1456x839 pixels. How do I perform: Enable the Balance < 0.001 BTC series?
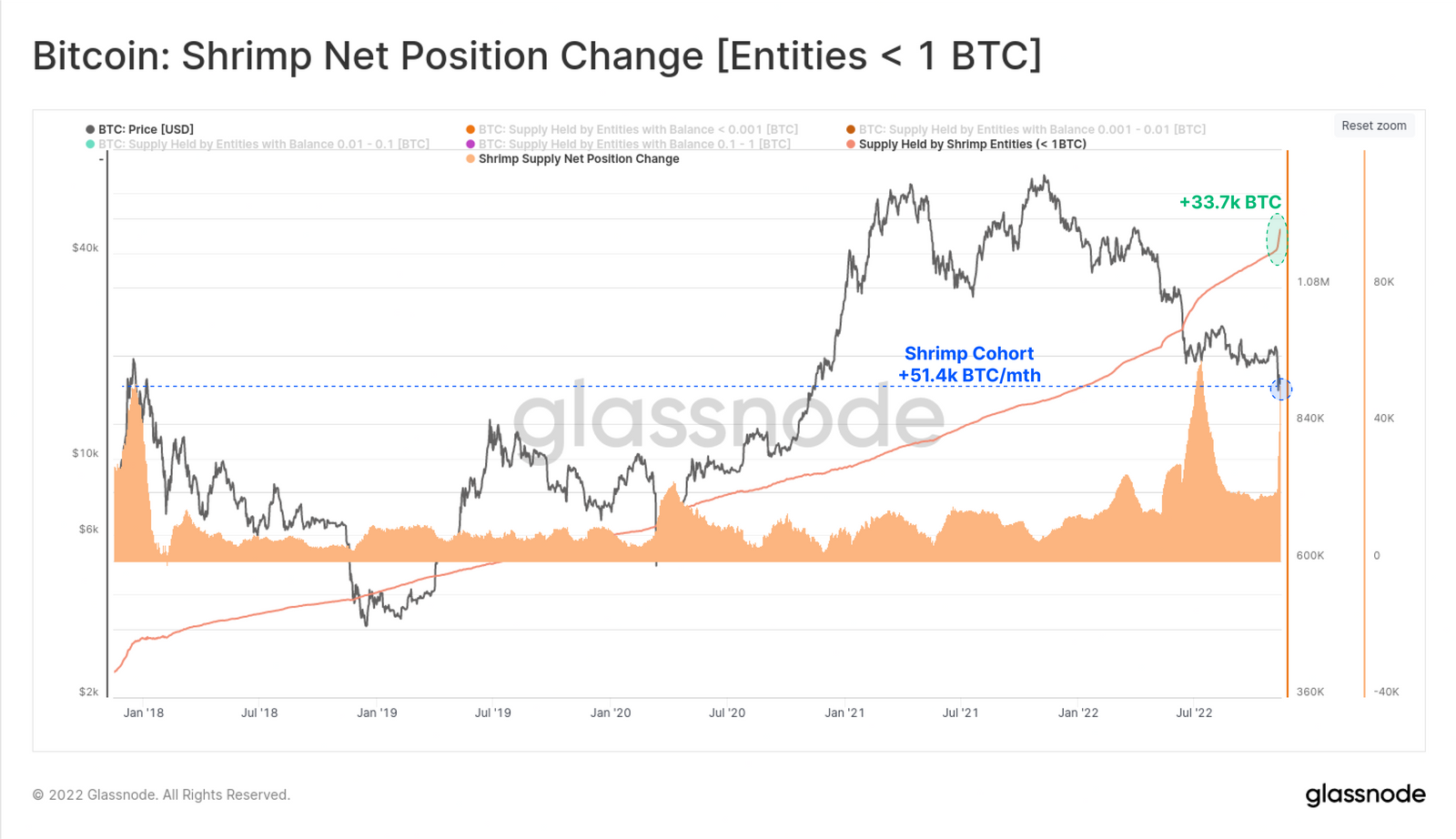coord(632,129)
